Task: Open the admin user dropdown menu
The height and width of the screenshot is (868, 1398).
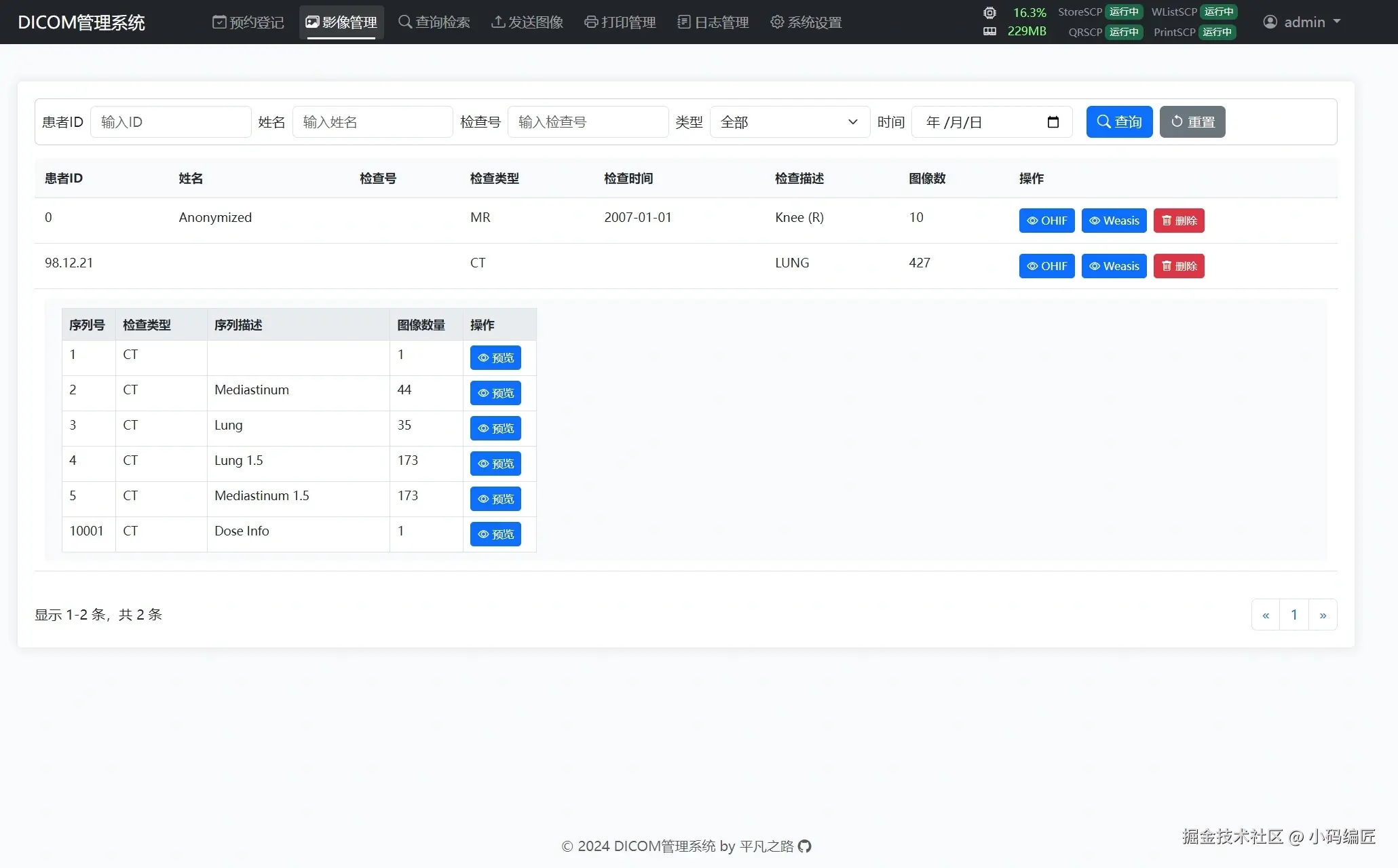Action: pyautogui.click(x=1302, y=22)
